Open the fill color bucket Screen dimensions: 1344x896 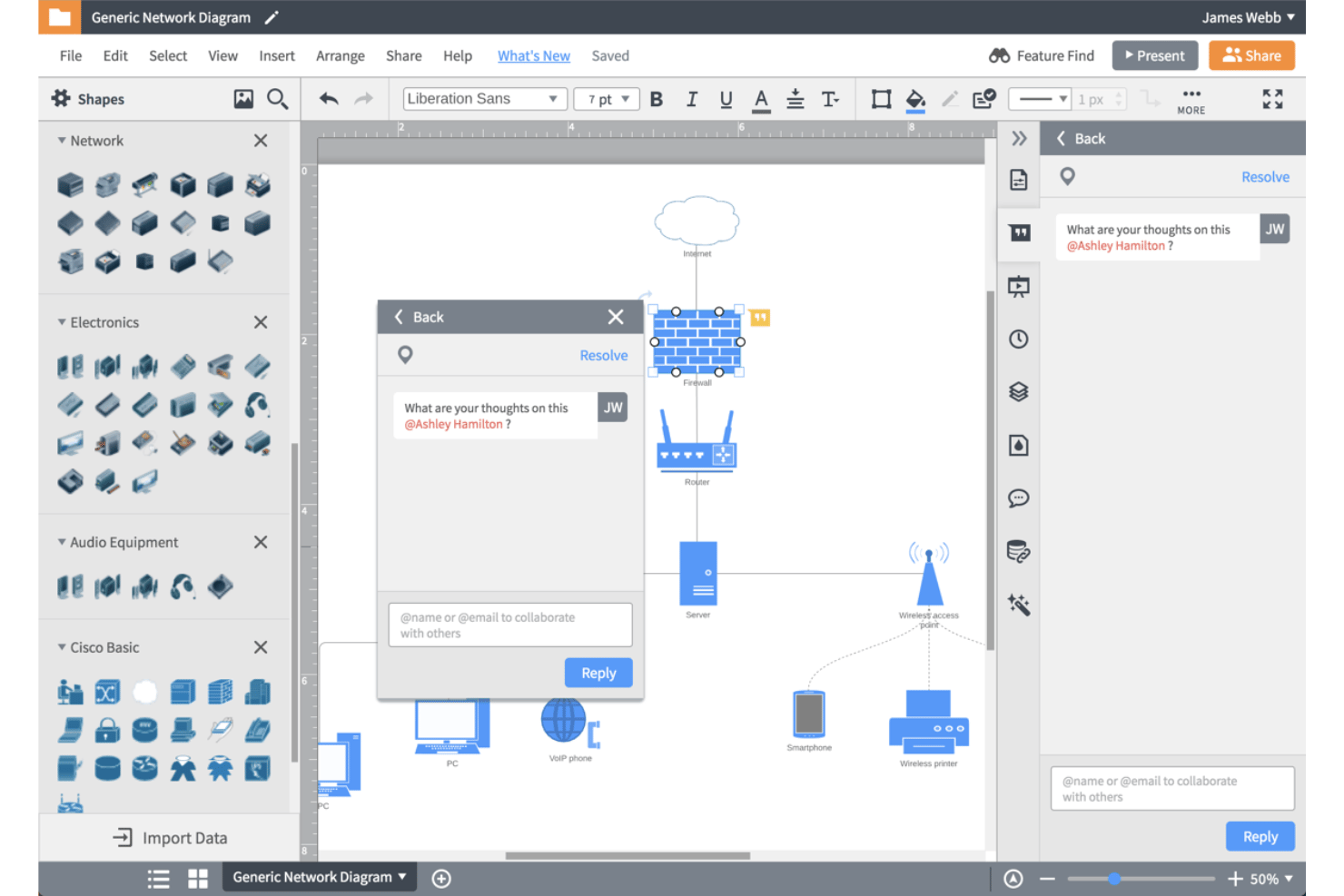pyautogui.click(x=915, y=100)
